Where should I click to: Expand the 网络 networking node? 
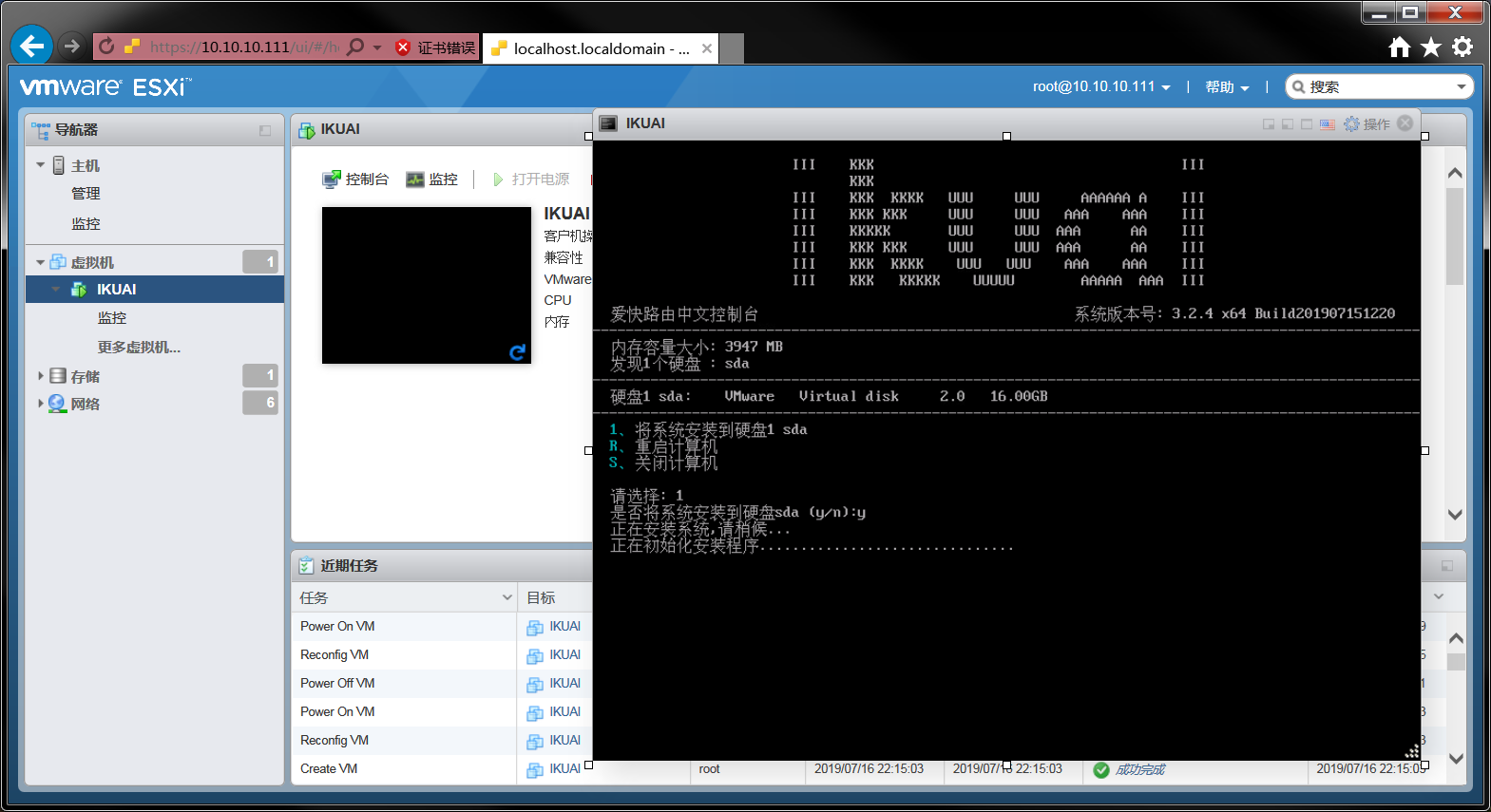40,404
